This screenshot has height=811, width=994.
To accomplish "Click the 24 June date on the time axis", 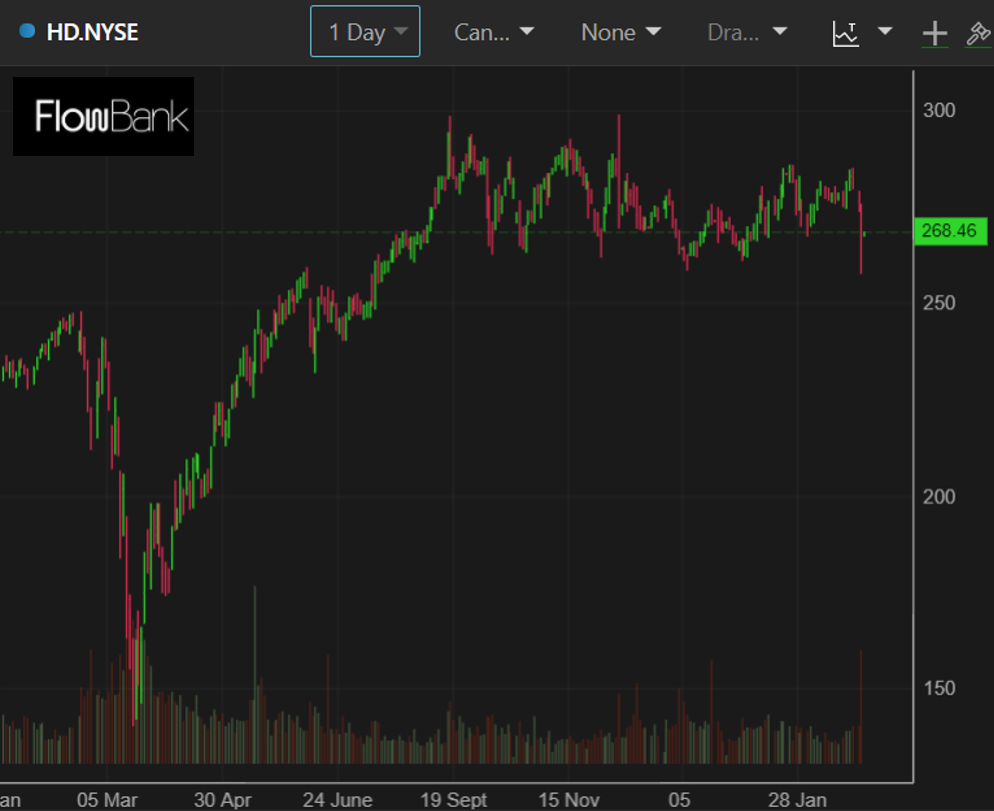I will point(337,800).
